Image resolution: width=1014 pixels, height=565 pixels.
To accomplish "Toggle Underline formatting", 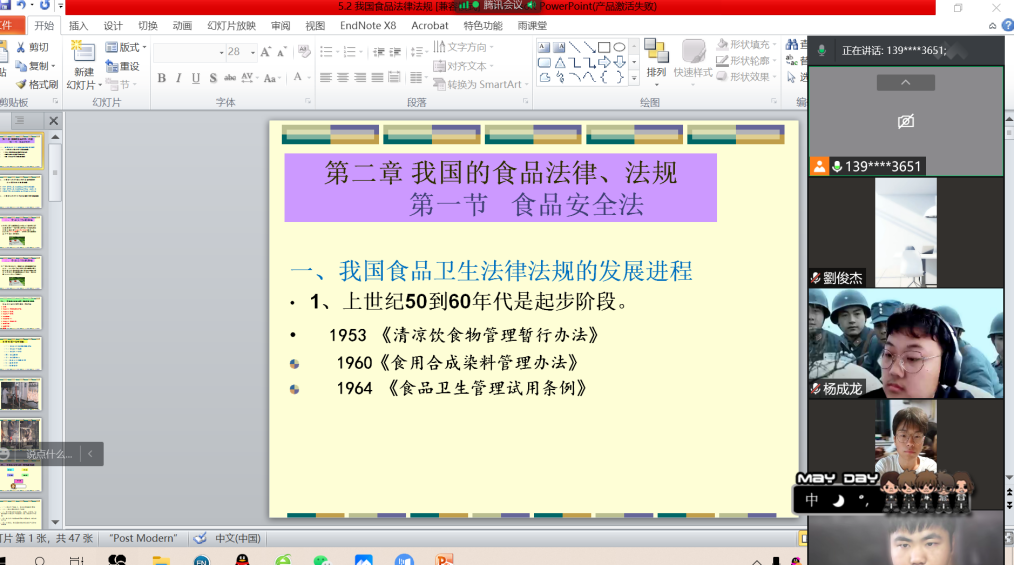I will coord(195,78).
